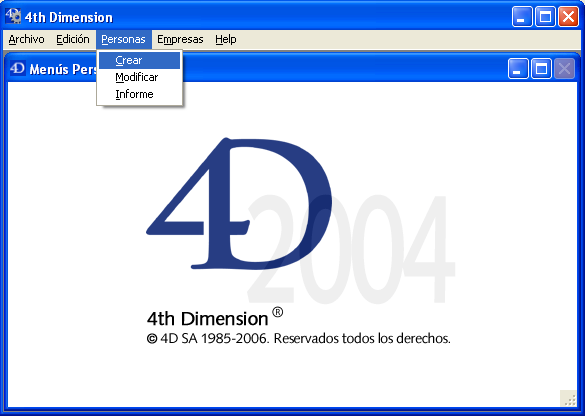Click the resize grip at the window corner
This screenshot has width=585, height=416.
(x=569, y=398)
